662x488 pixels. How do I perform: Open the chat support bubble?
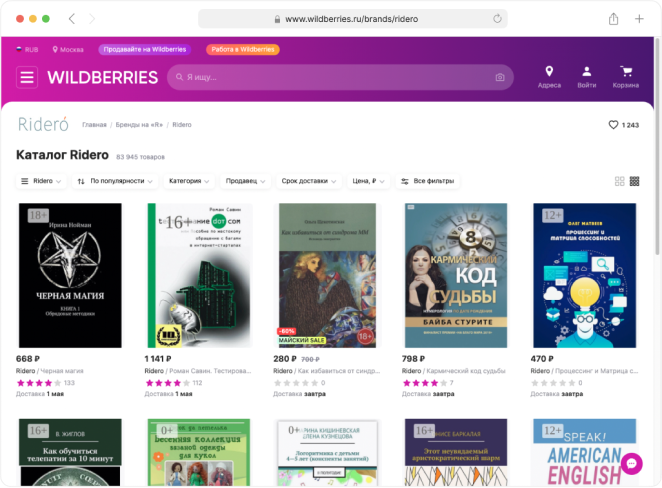(631, 464)
